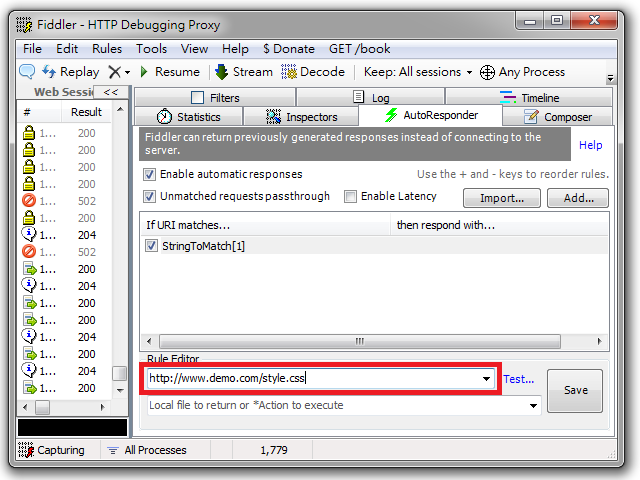
Task: Click the first 204 session info icon
Action: [x=29, y=235]
